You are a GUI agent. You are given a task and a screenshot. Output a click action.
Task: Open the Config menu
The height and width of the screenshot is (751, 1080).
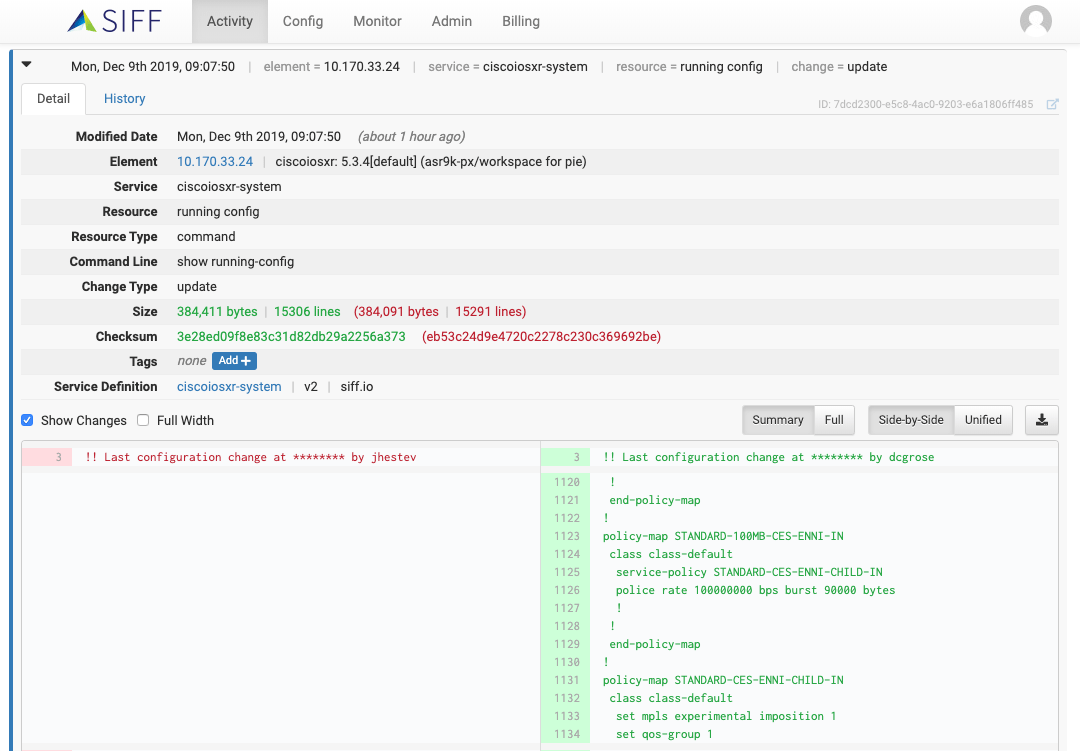302,21
